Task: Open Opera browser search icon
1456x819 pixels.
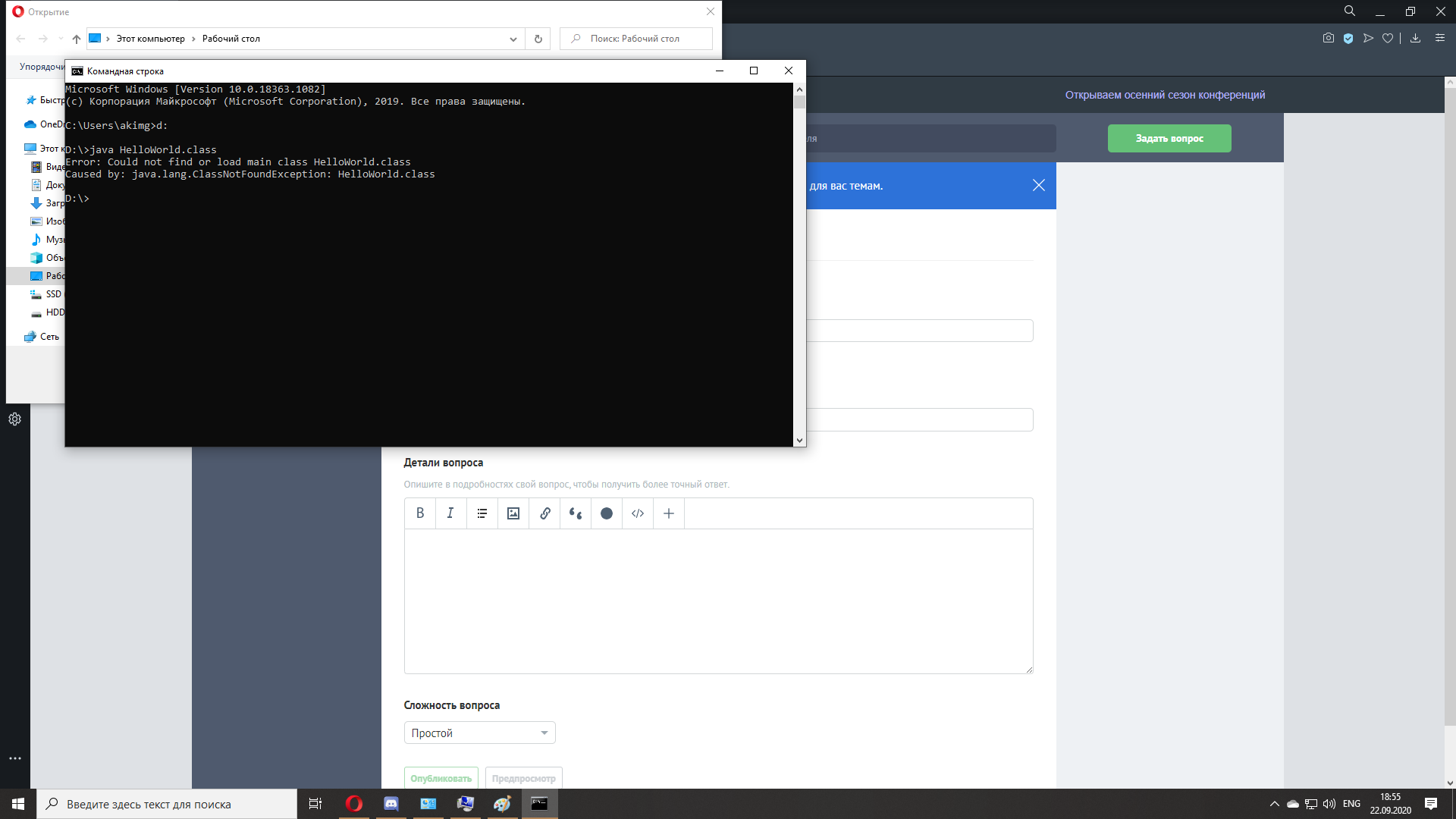Action: (x=1350, y=11)
